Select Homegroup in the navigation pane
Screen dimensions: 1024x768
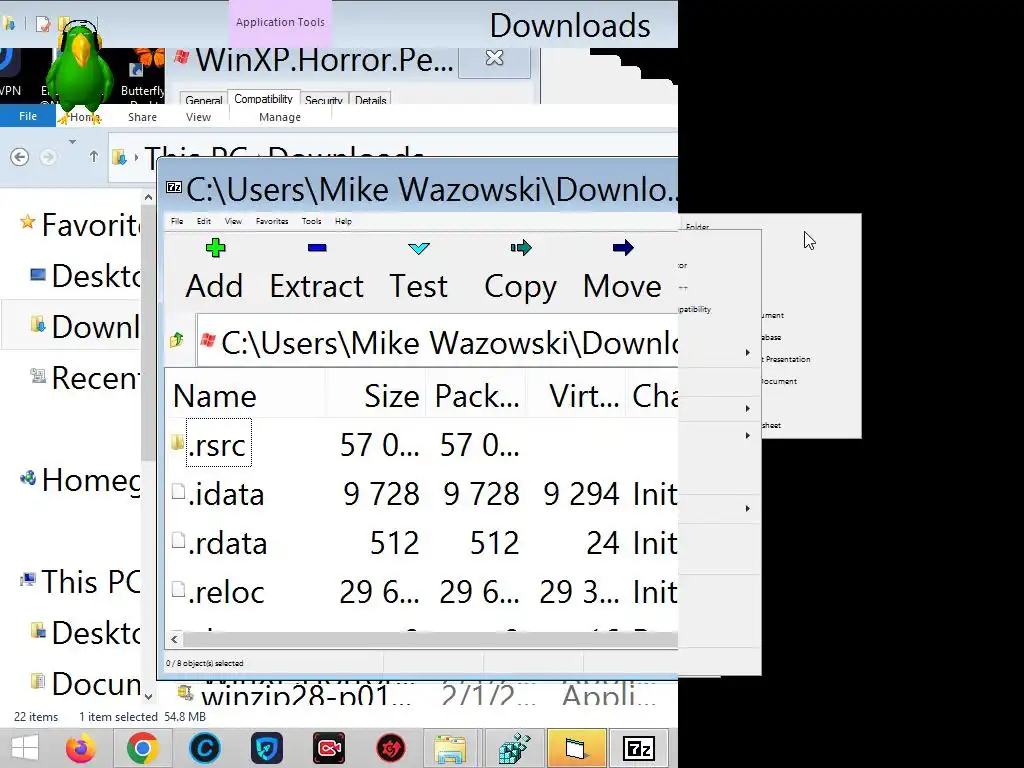[x=80, y=479]
